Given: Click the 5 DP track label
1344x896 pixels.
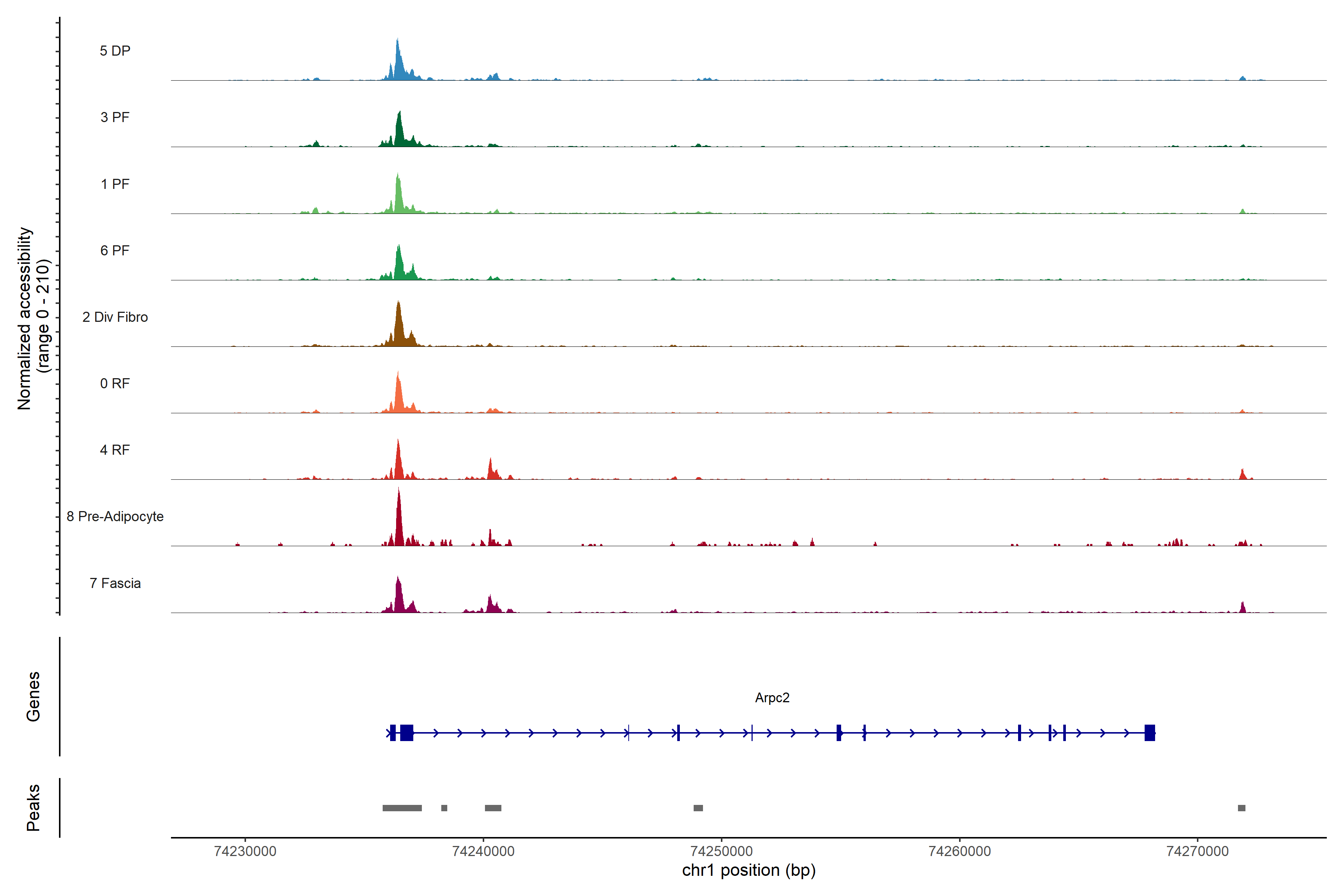Looking at the screenshot, I should tap(115, 51).
